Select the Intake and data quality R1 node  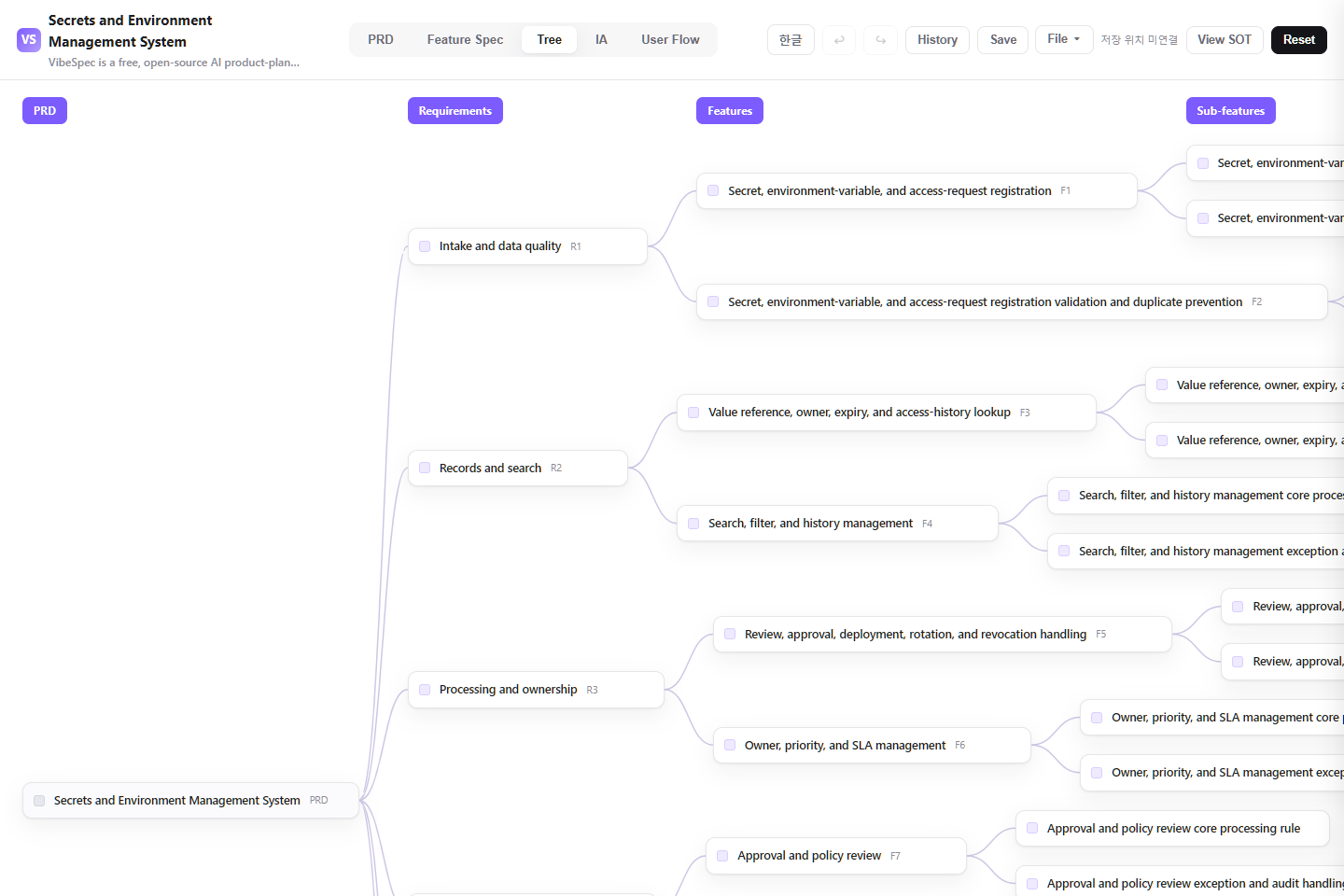(527, 246)
